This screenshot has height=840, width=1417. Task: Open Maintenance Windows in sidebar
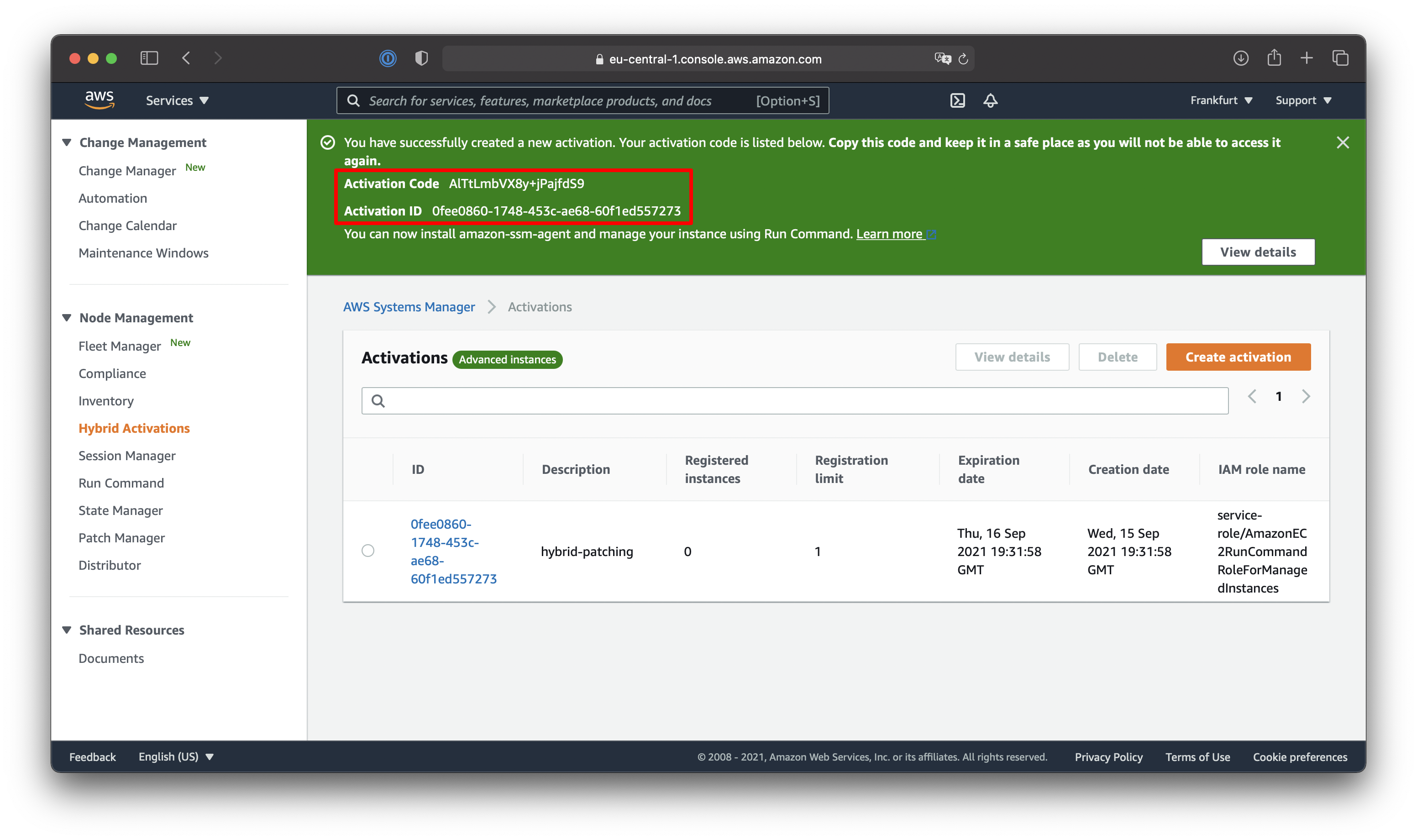143,253
